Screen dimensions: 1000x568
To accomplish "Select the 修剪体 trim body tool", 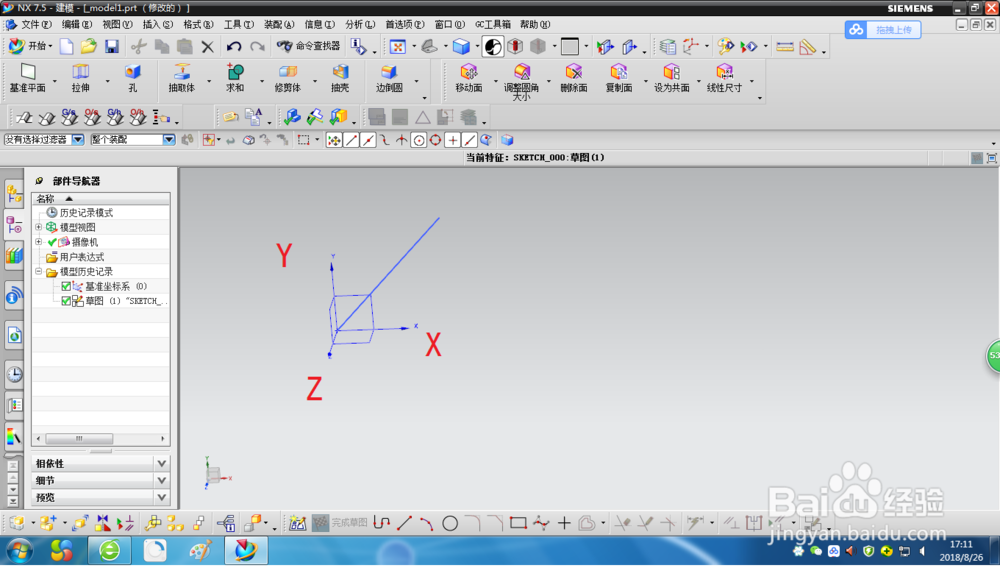I will point(288,78).
